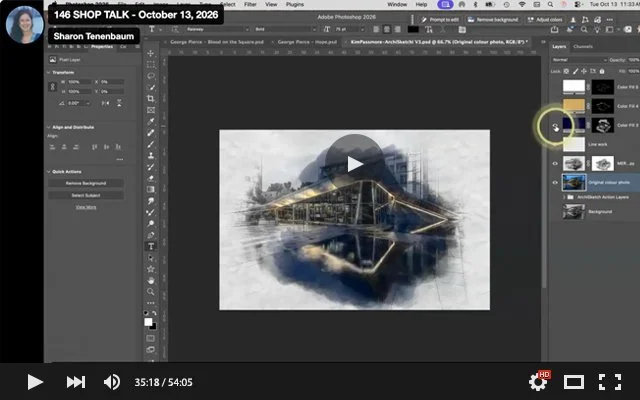This screenshot has height=400, width=640.
Task: Activate the Crop tool
Action: pyautogui.click(x=151, y=99)
